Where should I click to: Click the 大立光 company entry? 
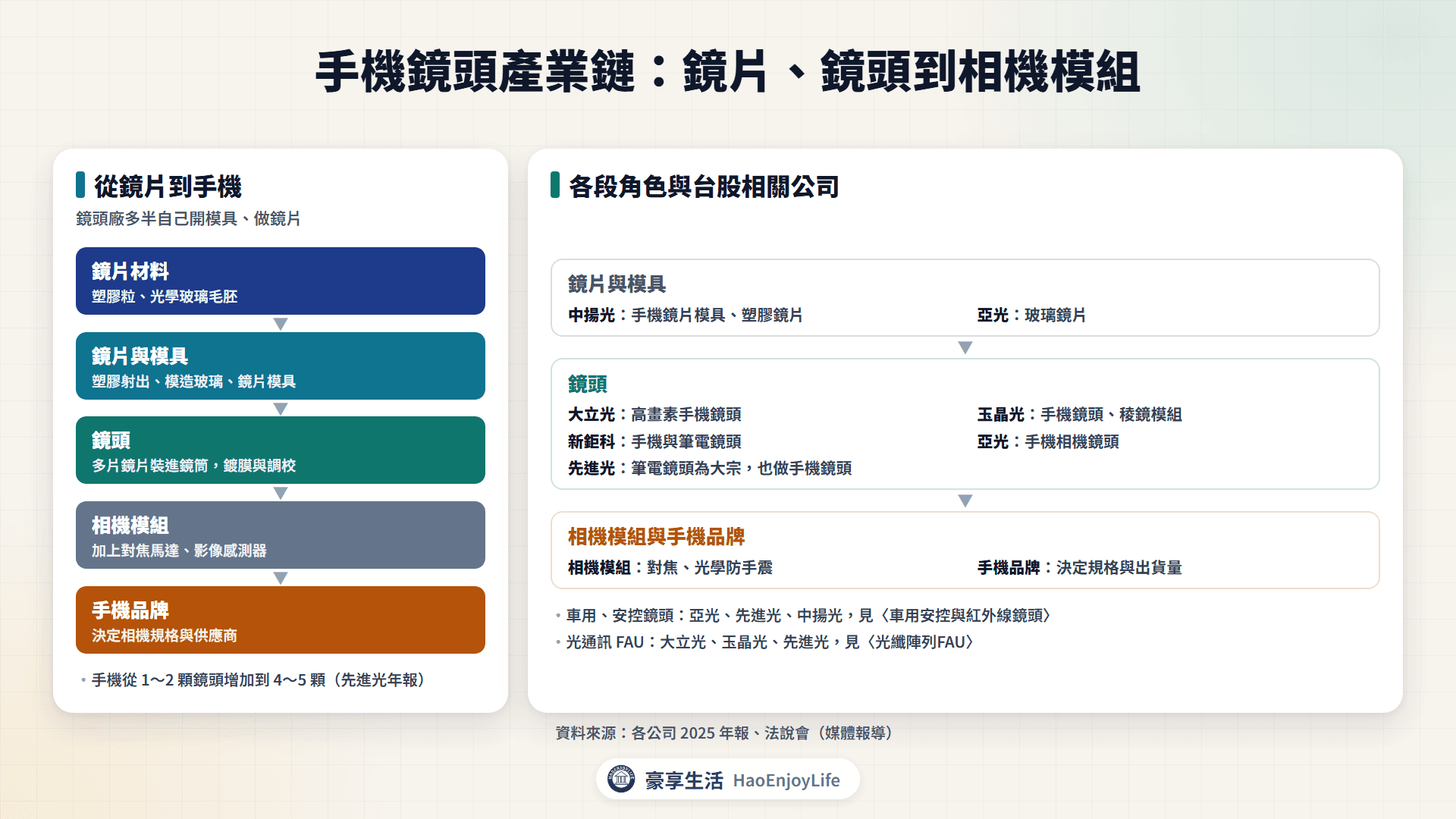click(655, 415)
